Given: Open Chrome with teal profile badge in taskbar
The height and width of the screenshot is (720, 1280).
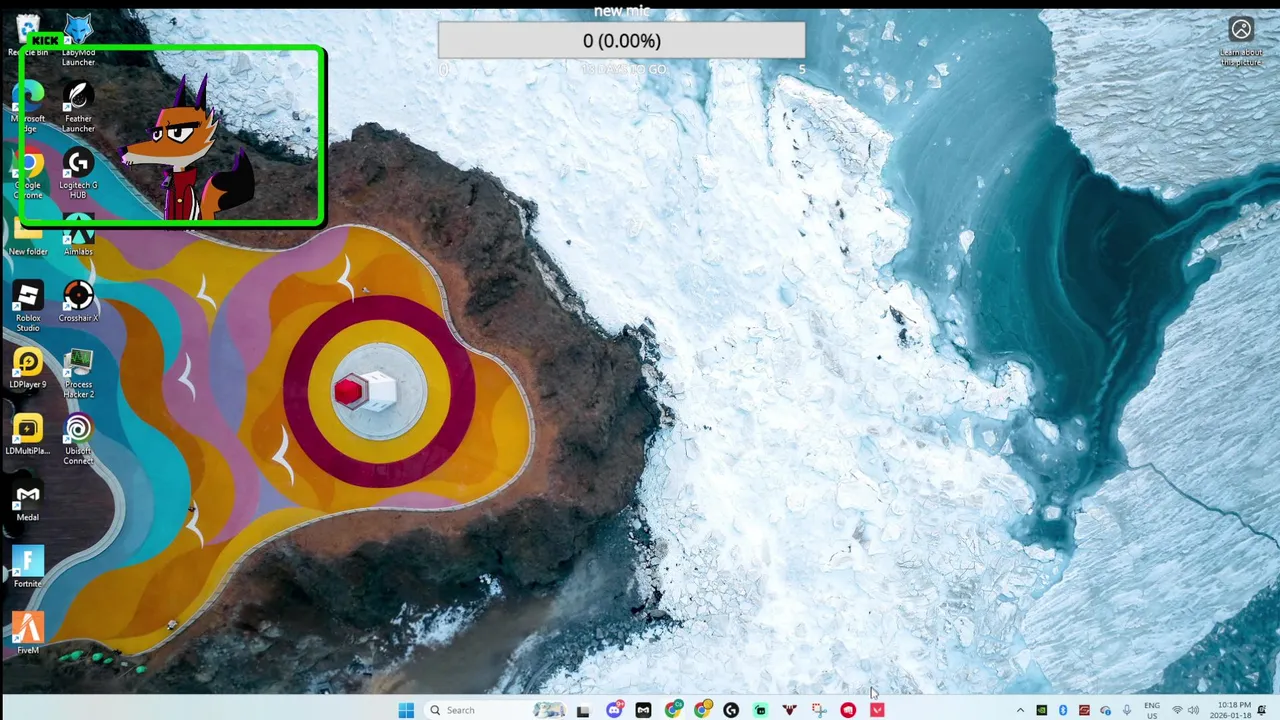Looking at the screenshot, I should click(x=673, y=710).
